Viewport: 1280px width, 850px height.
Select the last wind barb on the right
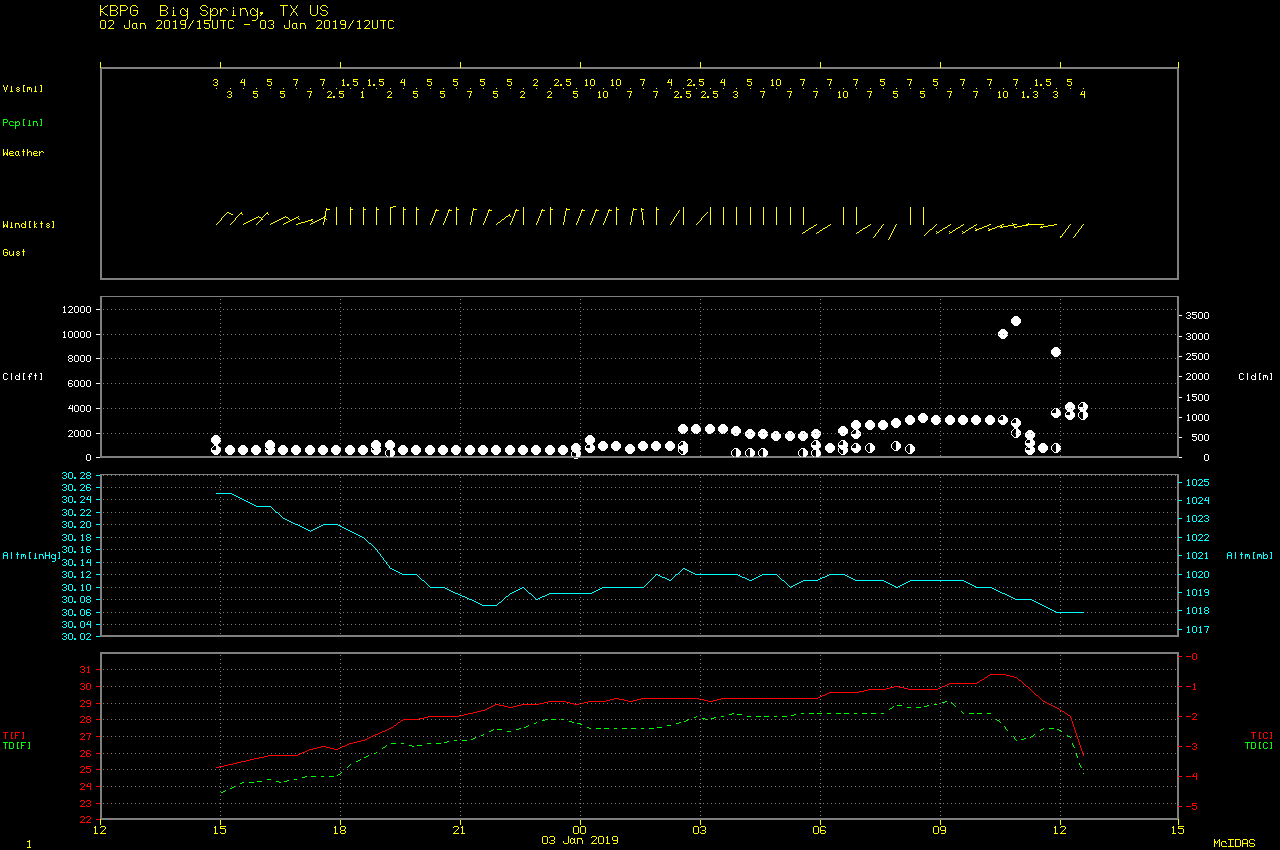click(1077, 231)
